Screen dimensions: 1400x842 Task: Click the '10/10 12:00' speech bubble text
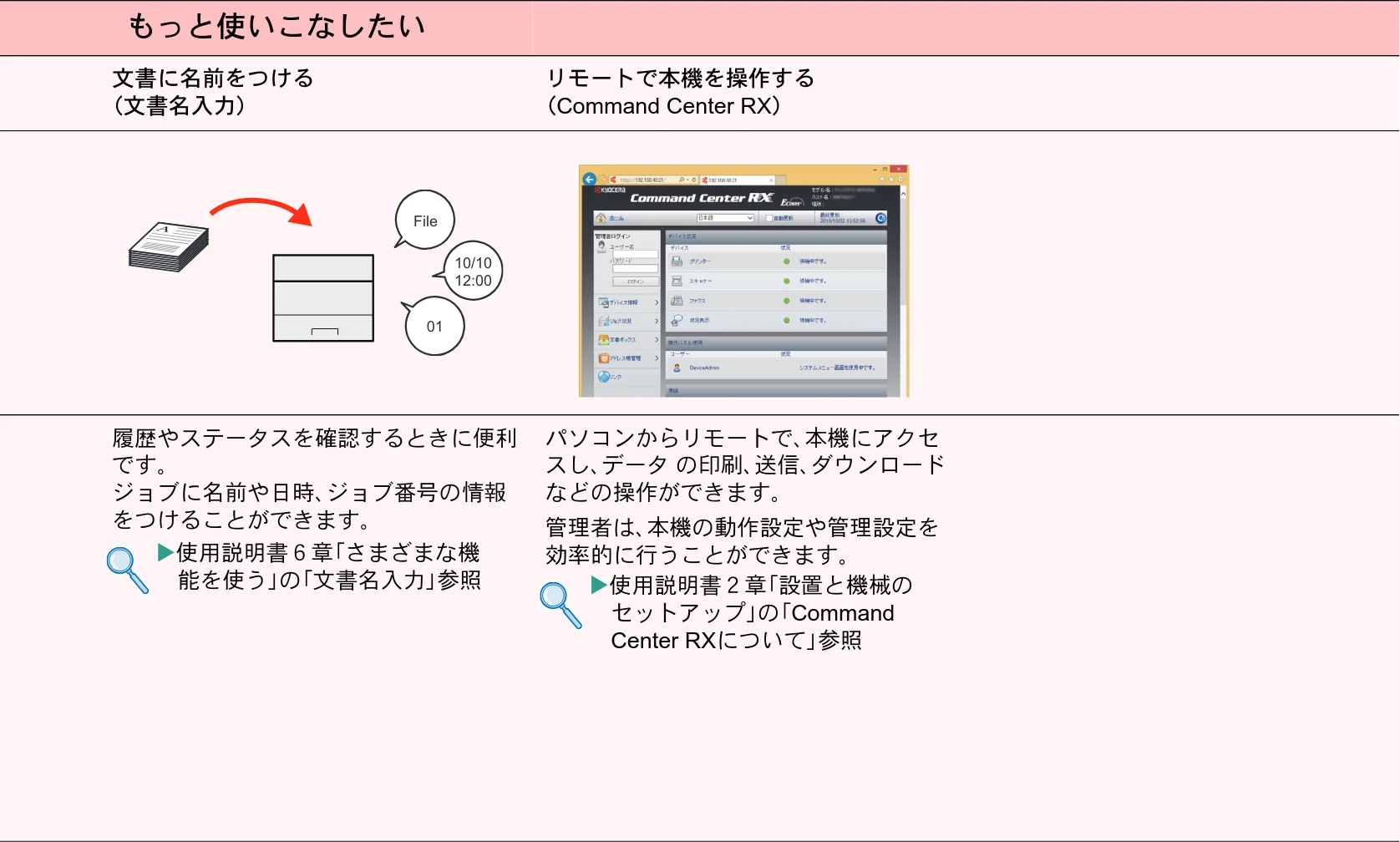coord(474,272)
